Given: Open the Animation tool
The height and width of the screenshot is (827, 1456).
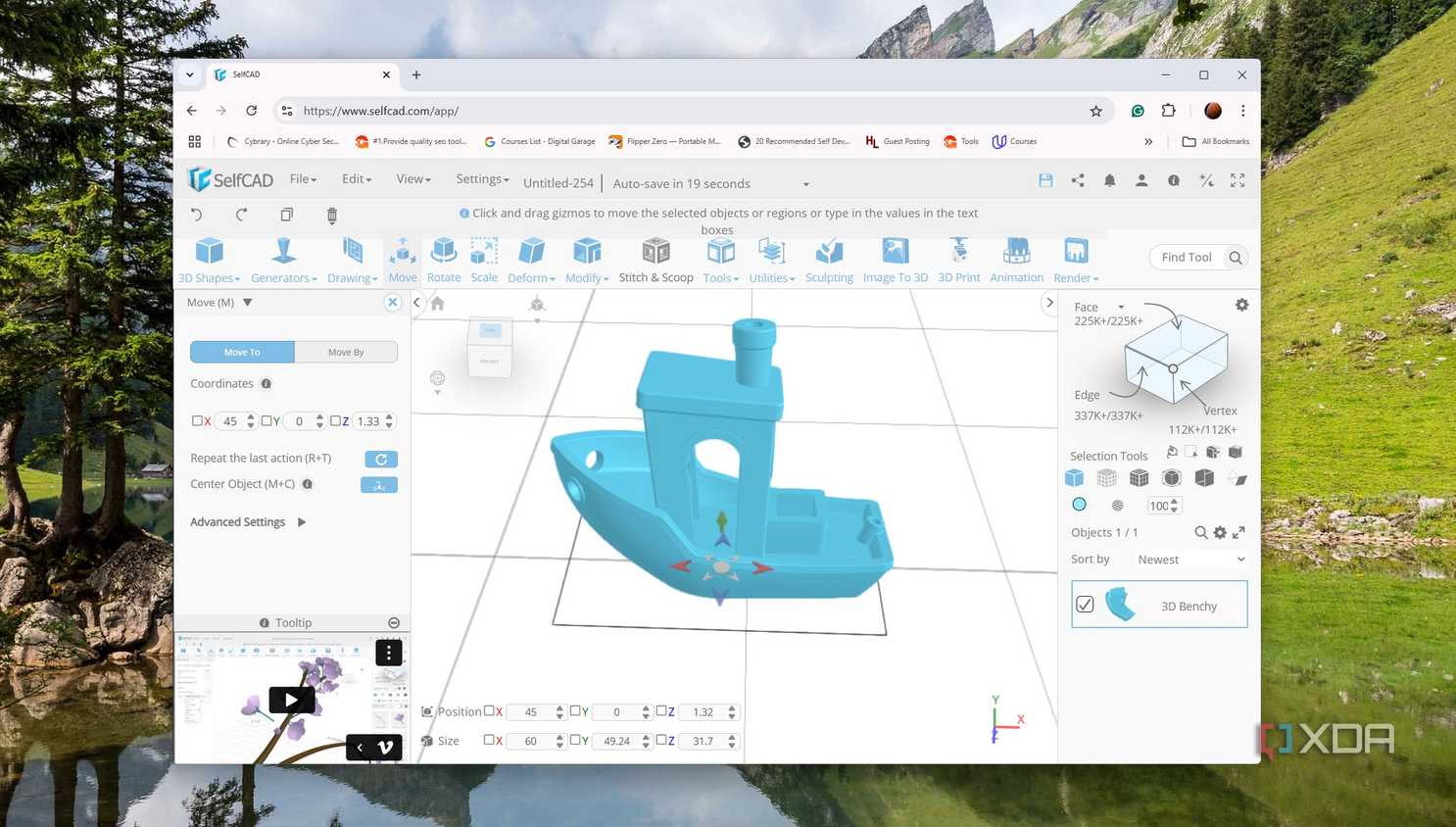Looking at the screenshot, I should click(x=1017, y=261).
